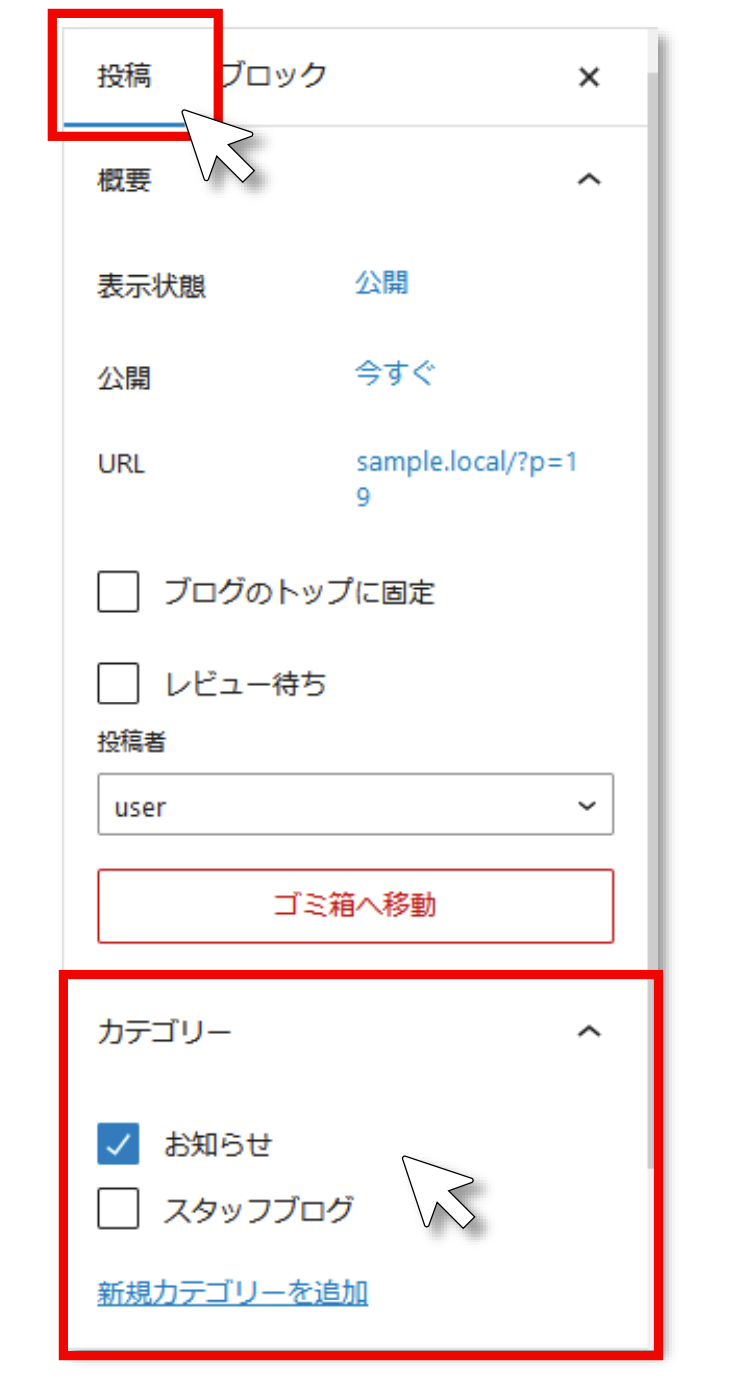Screen dimensions: 732x1383
Task: Tick the レビュー待ち checkbox
Action: pyautogui.click(x=118, y=685)
